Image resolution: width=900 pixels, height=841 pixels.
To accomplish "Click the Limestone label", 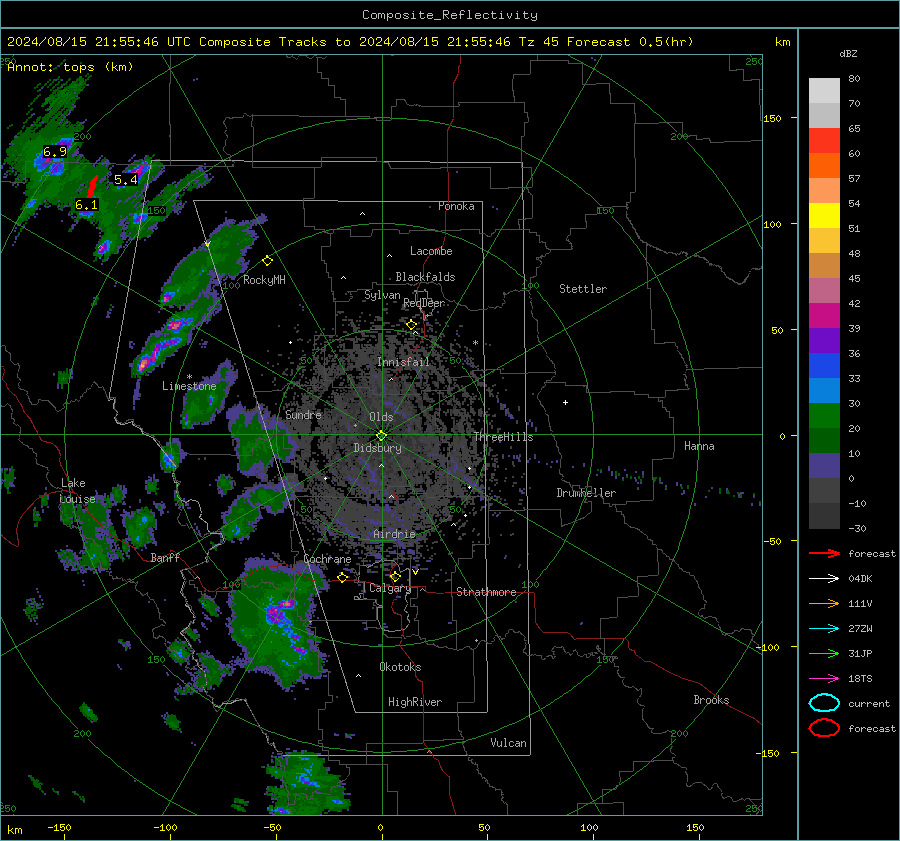I will coord(189,386).
